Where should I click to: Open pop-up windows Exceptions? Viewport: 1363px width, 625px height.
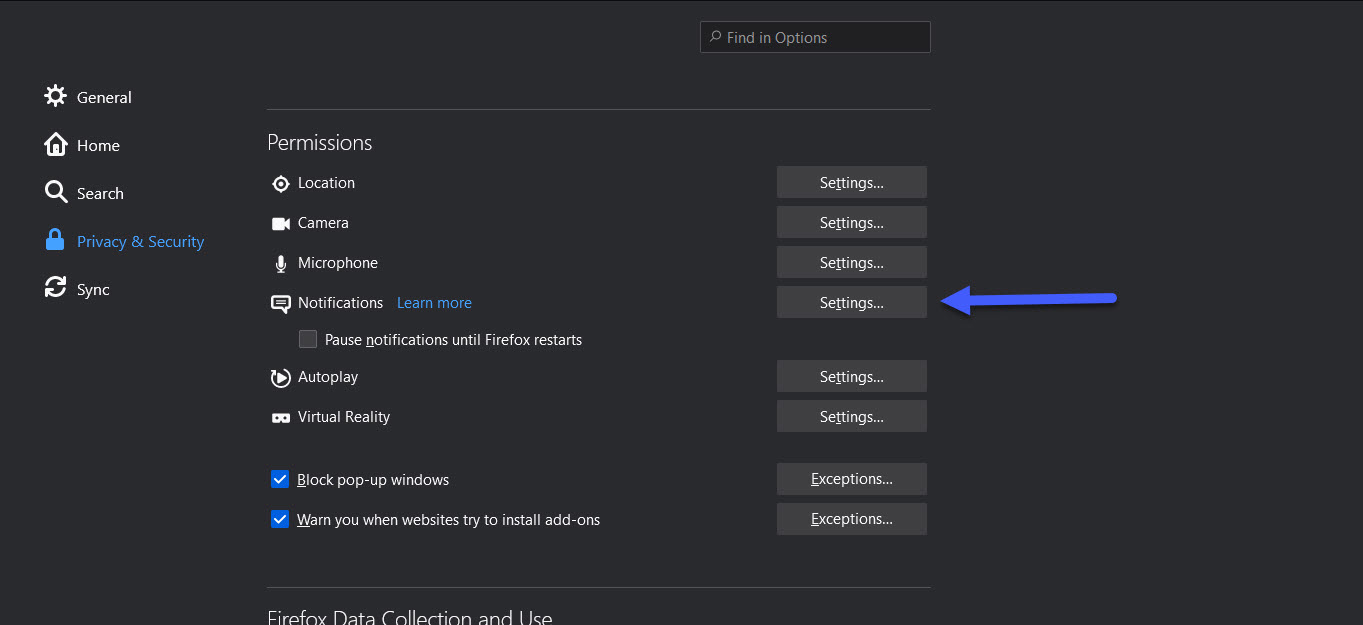852,479
